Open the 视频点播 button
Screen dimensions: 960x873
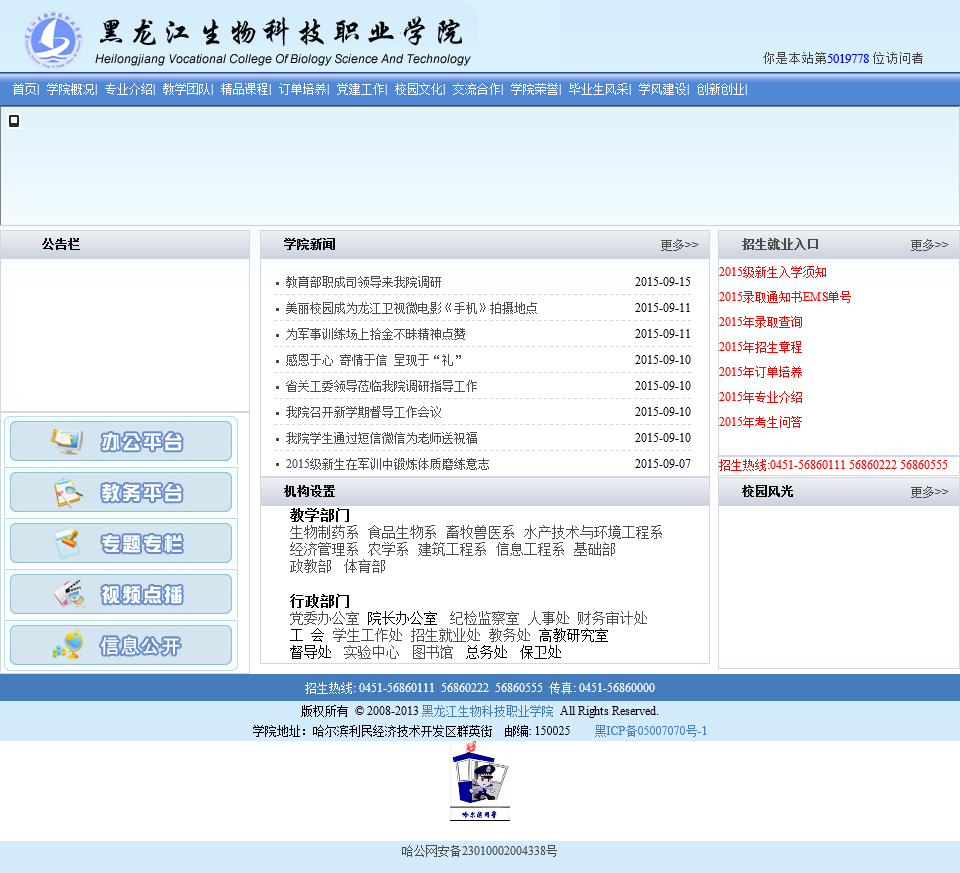[121, 594]
